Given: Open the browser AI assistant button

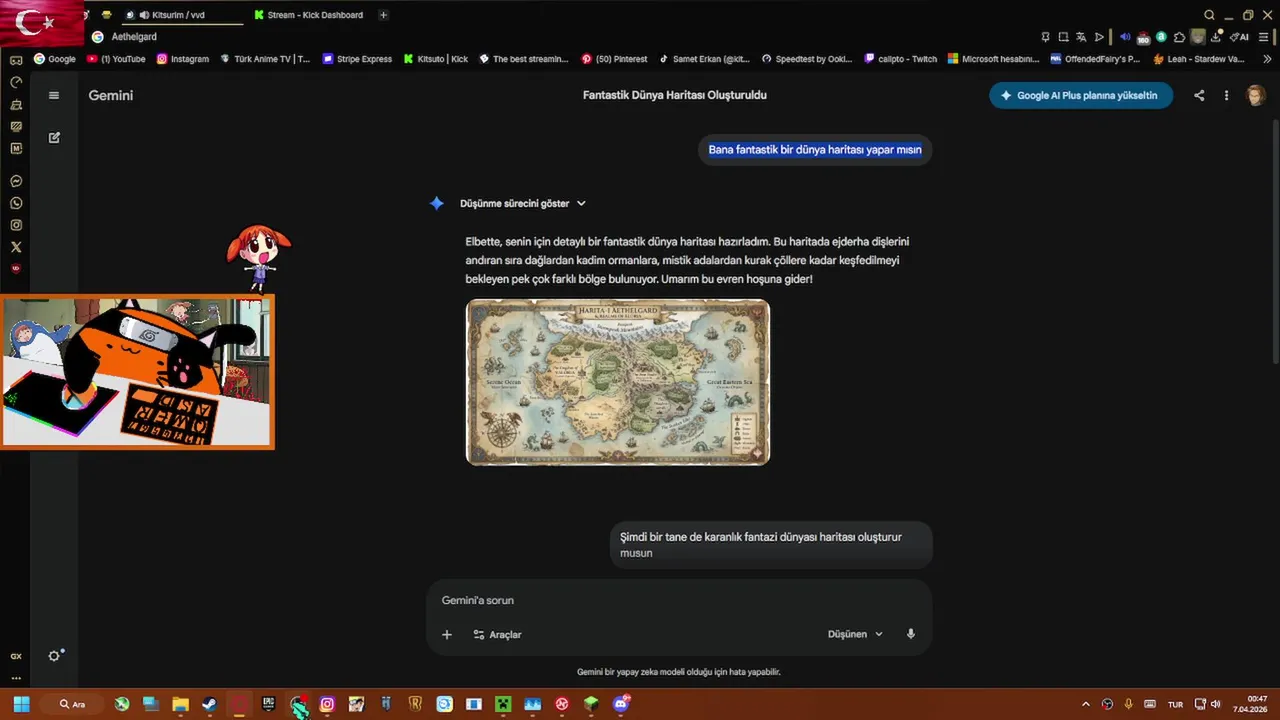Looking at the screenshot, I should (x=1239, y=37).
